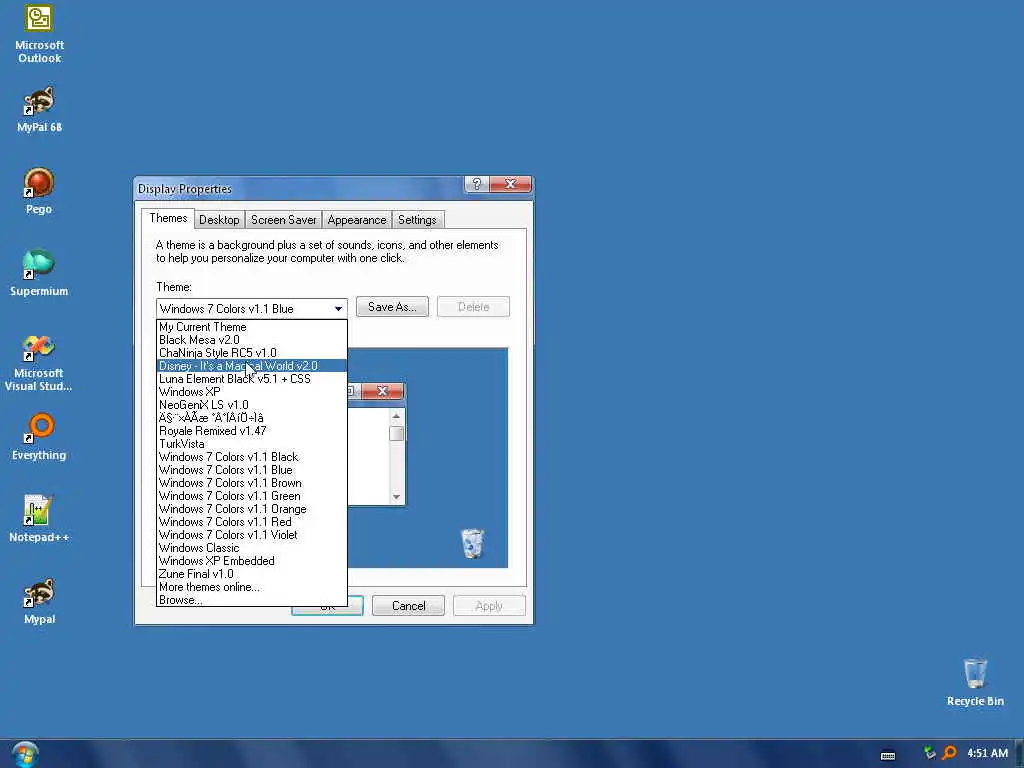Select the Pego desktop shortcut
1024x768 pixels.
pos(39,191)
